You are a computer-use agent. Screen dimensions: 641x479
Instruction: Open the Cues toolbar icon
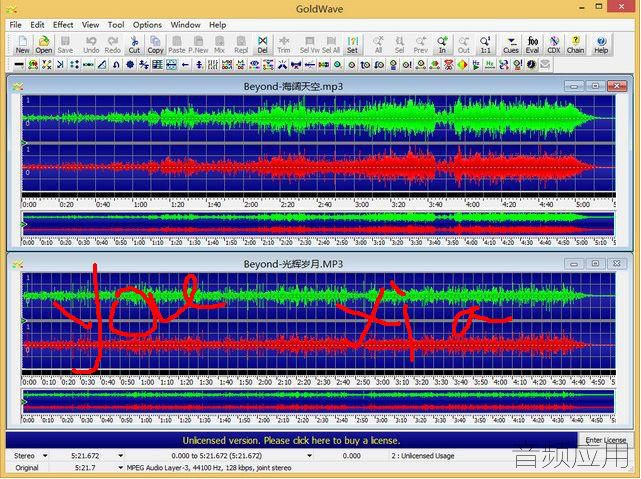click(x=511, y=45)
